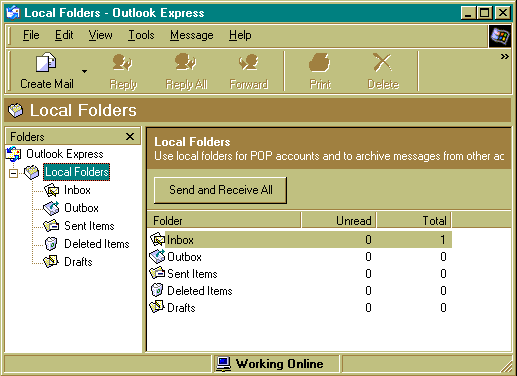Click the Delete toolbar icon
Viewport: 517px width, 376px height.
point(382,62)
